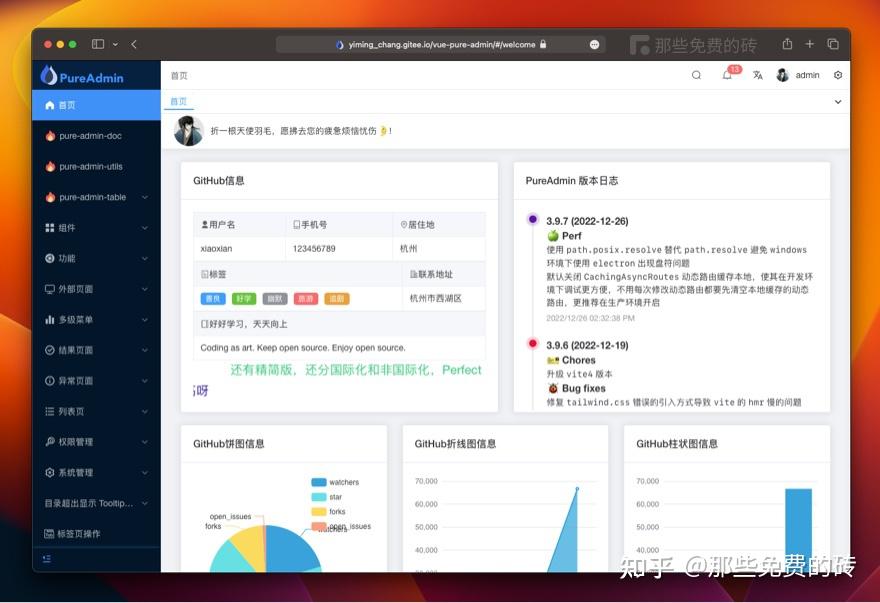Image resolution: width=880 pixels, height=603 pixels.
Task: Click the watchers legend color swatch
Action: (319, 482)
